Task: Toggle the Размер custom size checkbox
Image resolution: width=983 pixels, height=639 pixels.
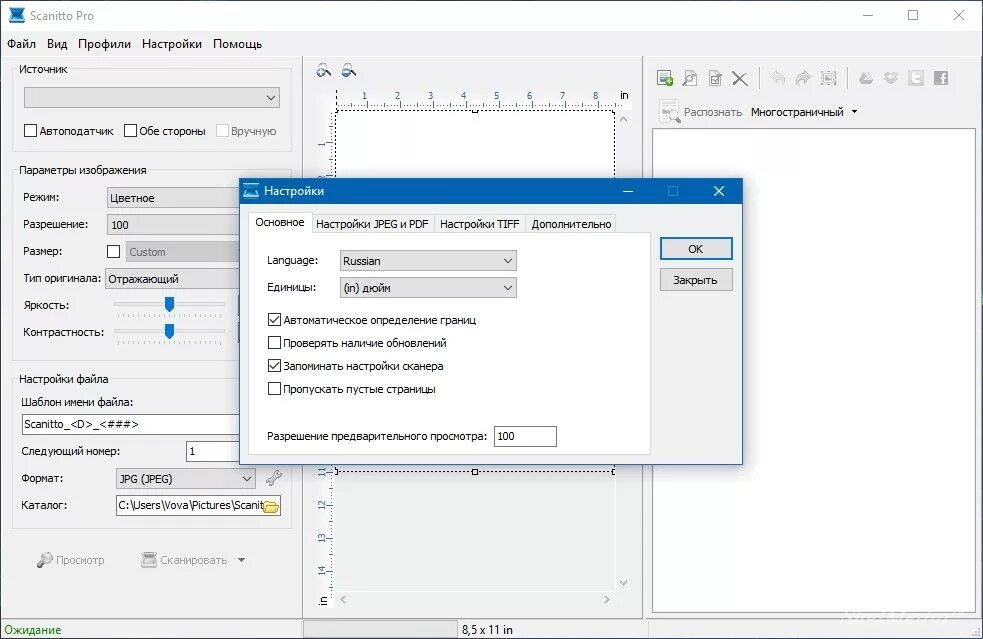Action: [113, 251]
